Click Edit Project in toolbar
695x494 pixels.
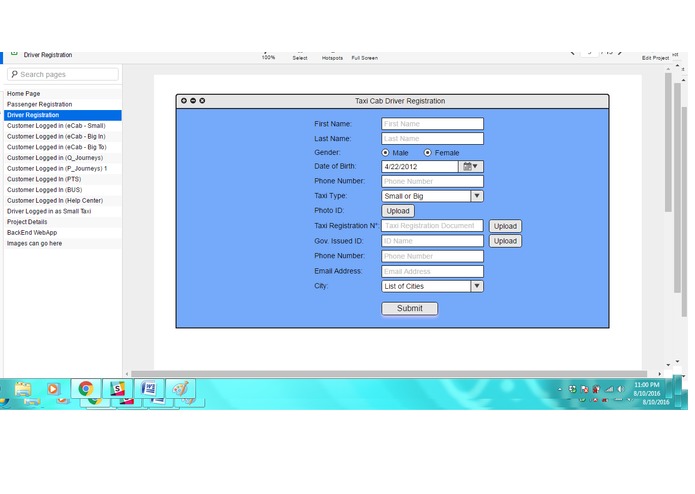coord(655,58)
